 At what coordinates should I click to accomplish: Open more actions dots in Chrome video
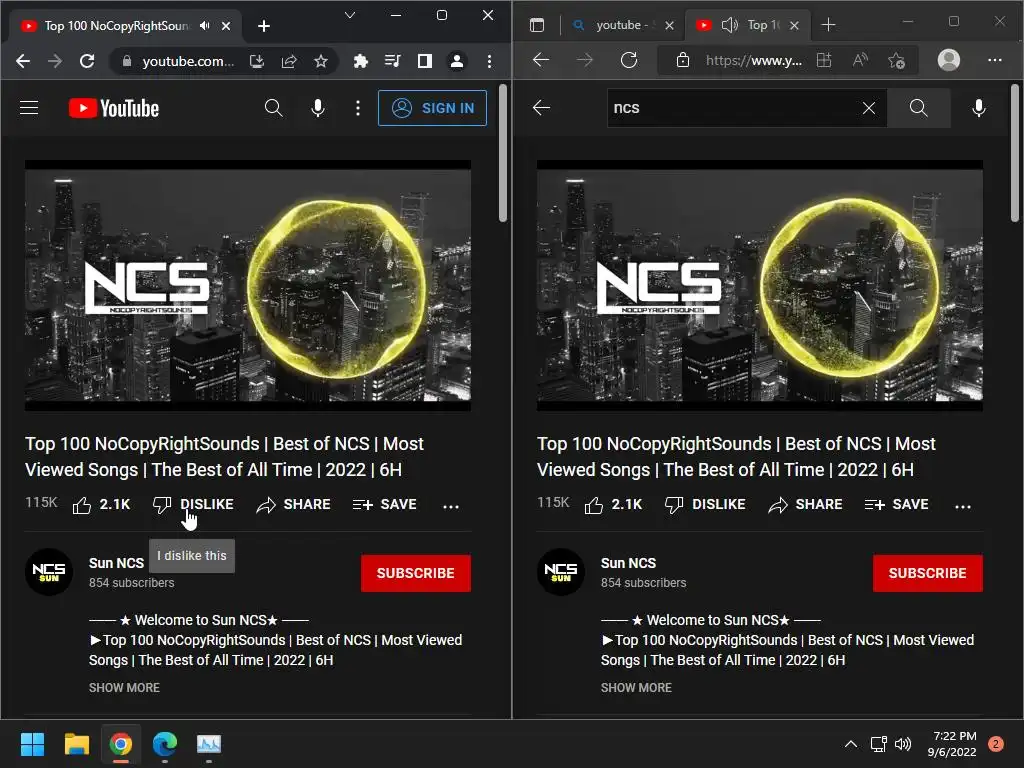pyautogui.click(x=451, y=506)
